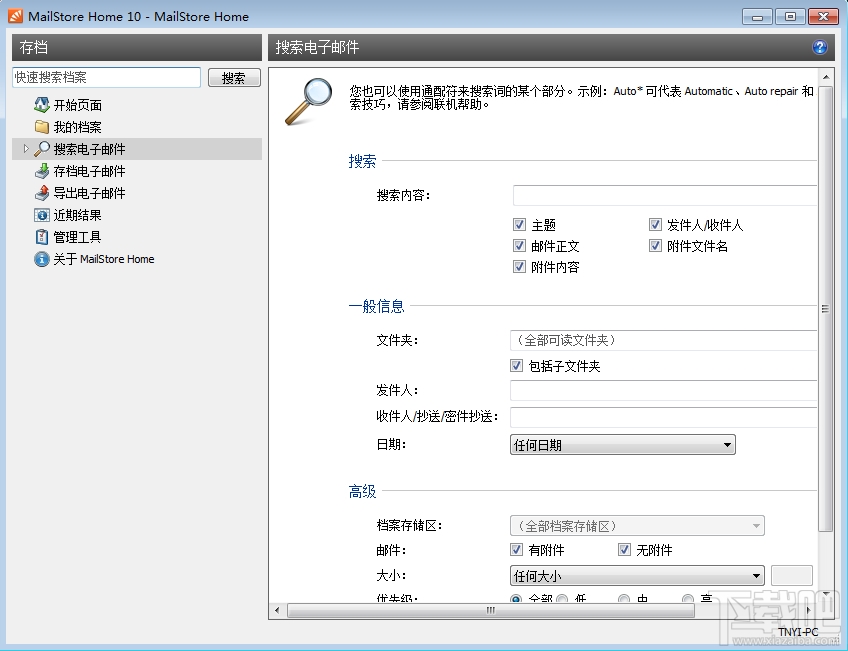点击导出电子邮件图标
The image size is (848, 651).
tap(40, 192)
